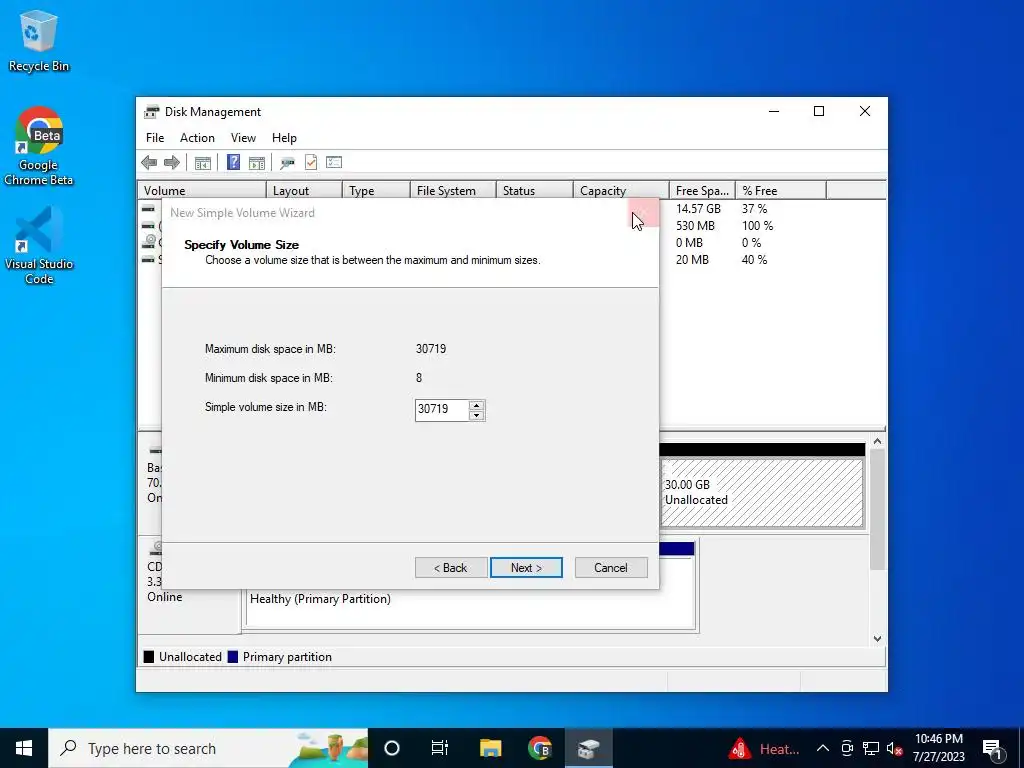Open the Windows Start menu
Viewport: 1024px width, 768px height.
pyautogui.click(x=24, y=748)
